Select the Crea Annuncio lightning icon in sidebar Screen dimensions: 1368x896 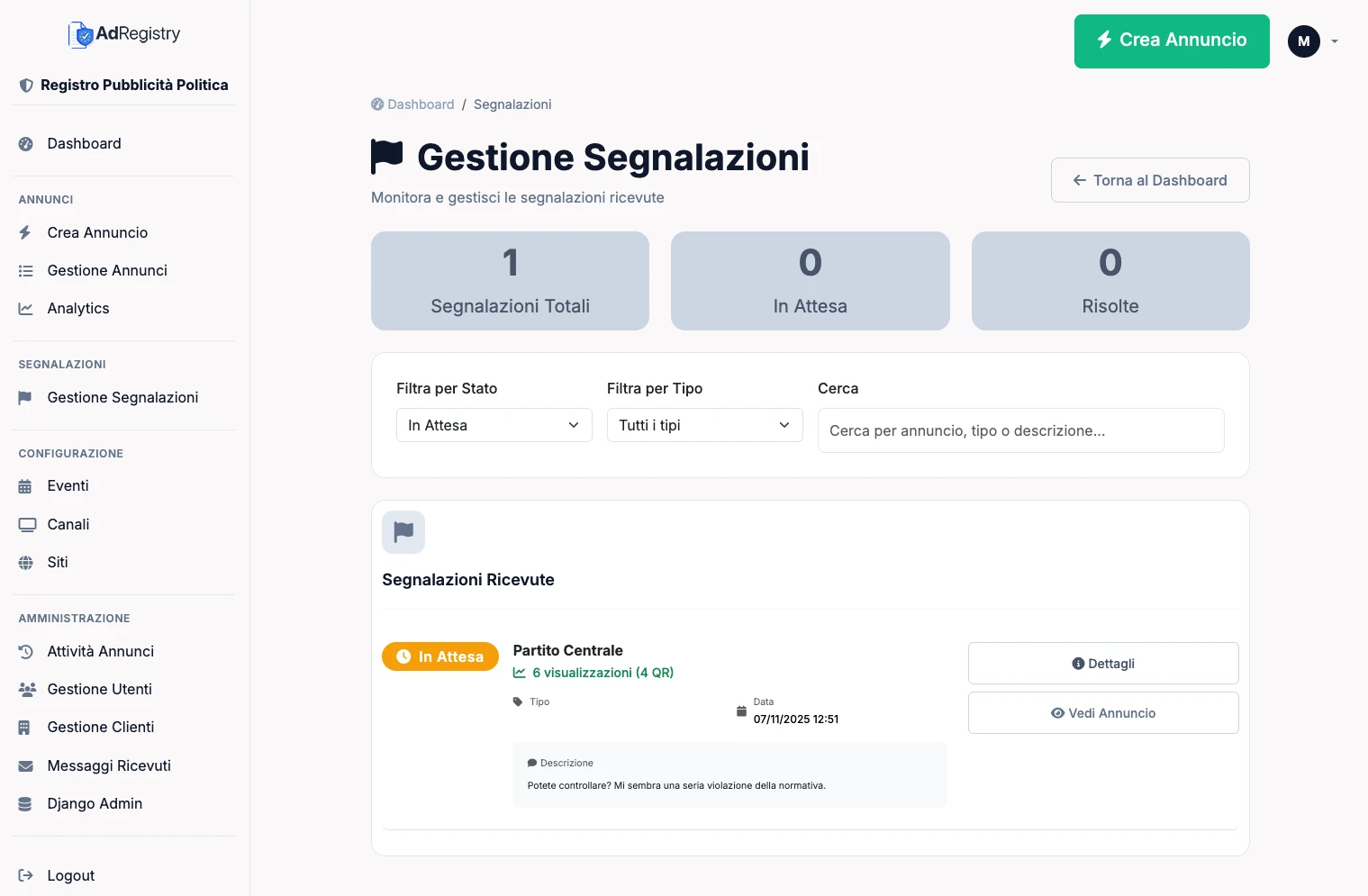pyautogui.click(x=26, y=232)
